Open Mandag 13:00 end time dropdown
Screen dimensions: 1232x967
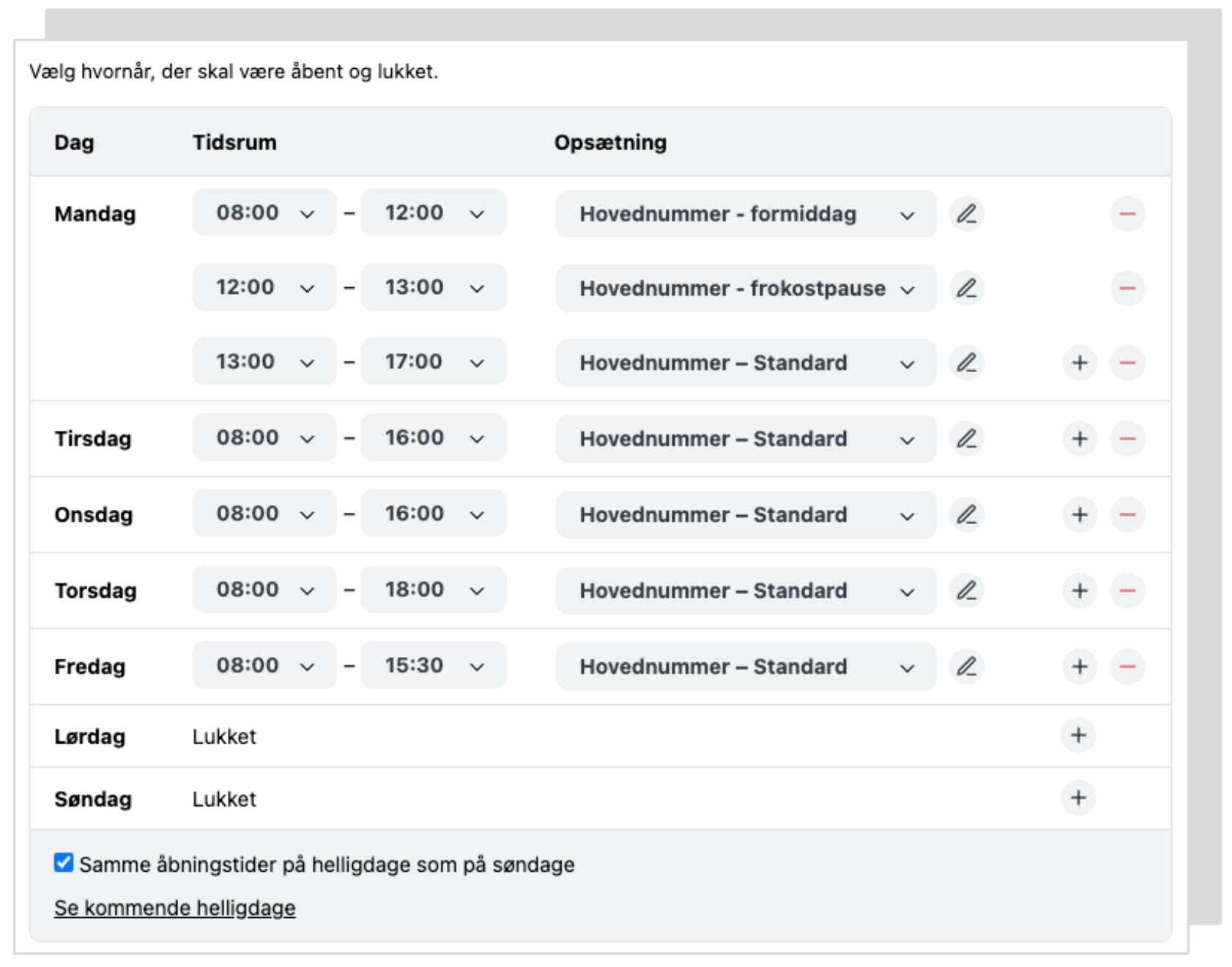[434, 287]
